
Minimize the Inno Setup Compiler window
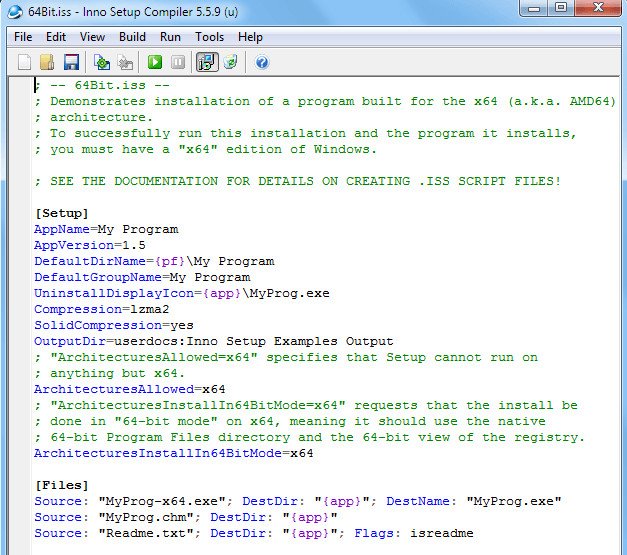[534, 8]
